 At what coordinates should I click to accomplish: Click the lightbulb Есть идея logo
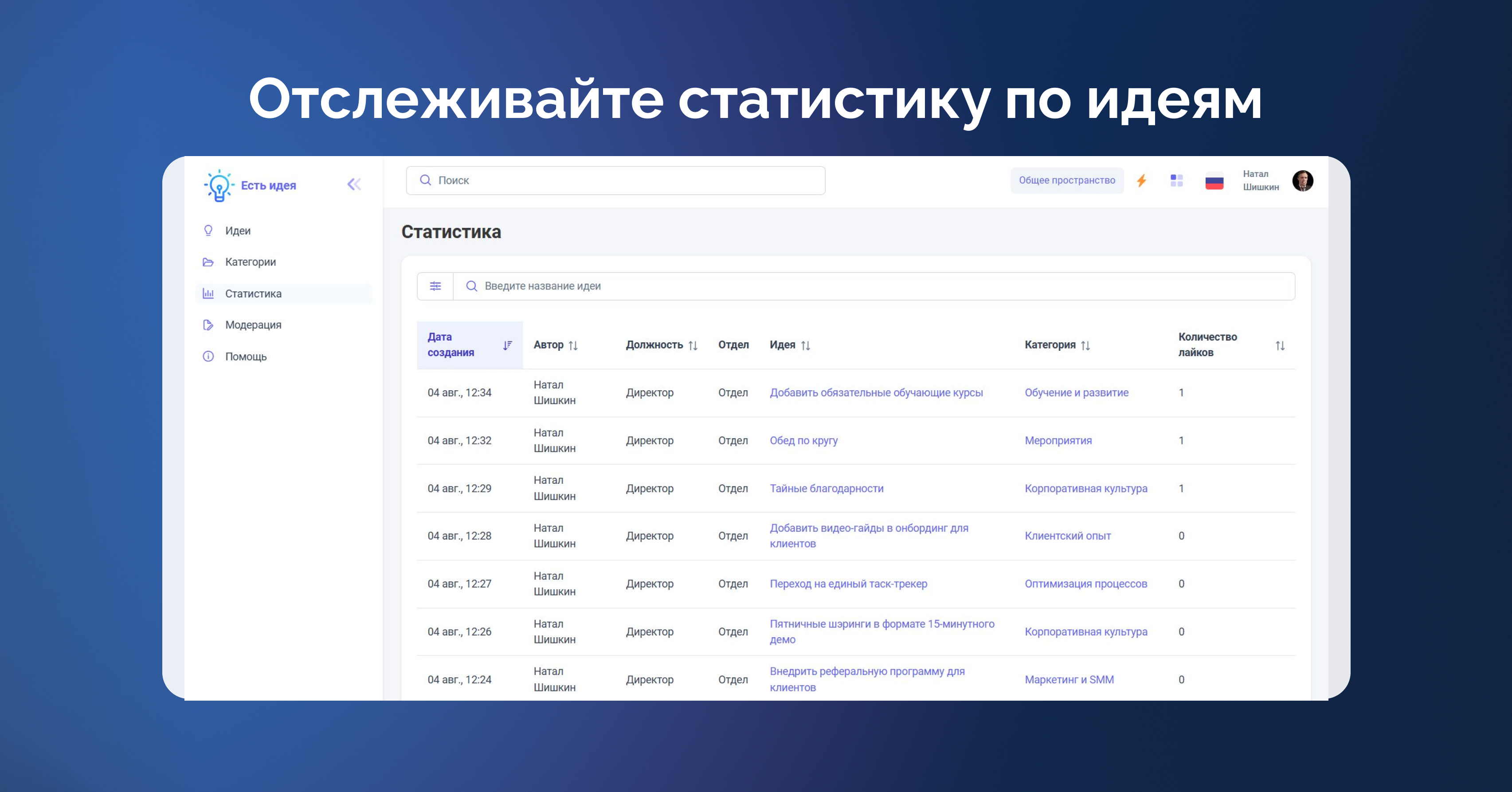[219, 185]
